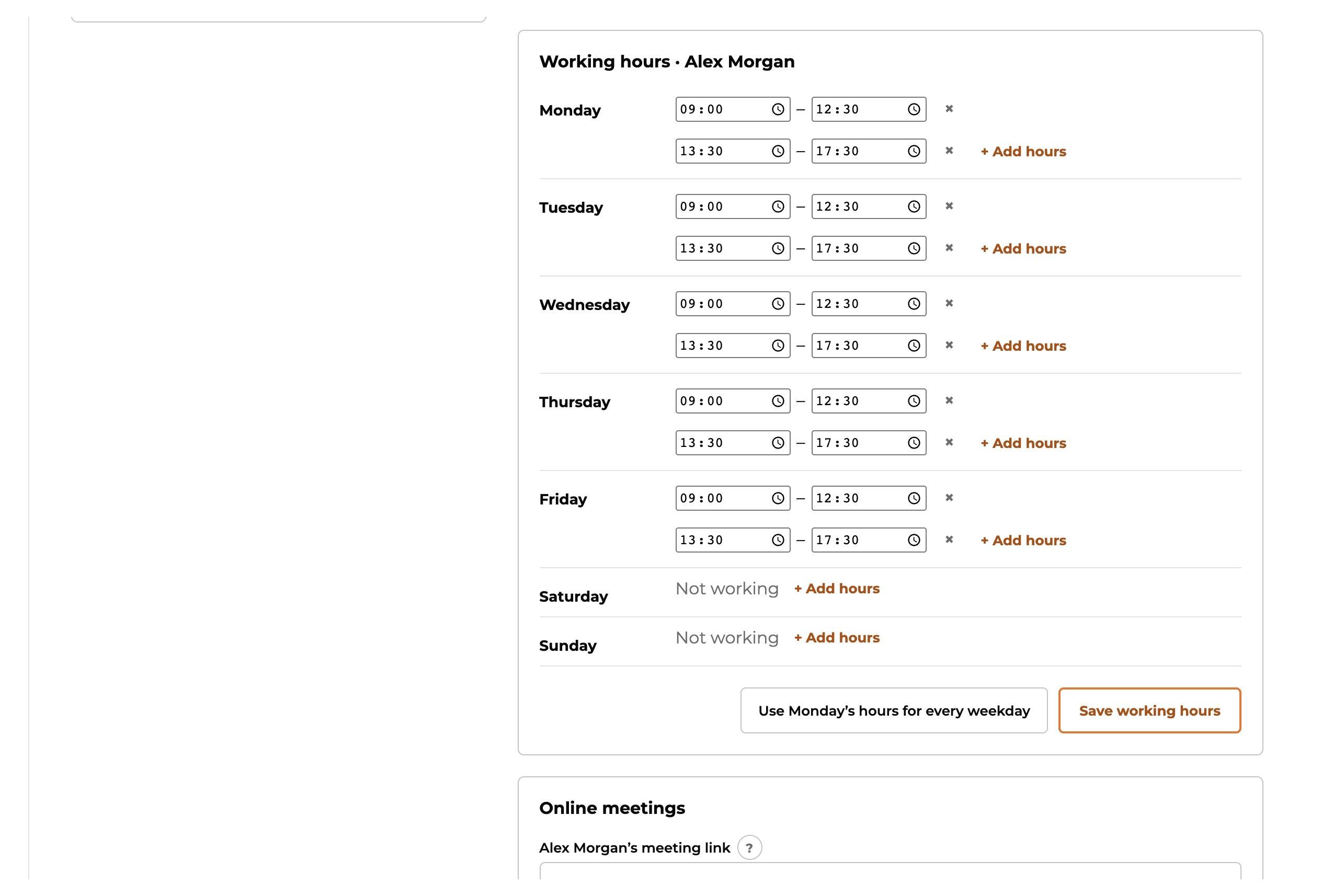Open time picker on Monday 09:00 start
The width and height of the screenshot is (1322, 896).
[778, 109]
